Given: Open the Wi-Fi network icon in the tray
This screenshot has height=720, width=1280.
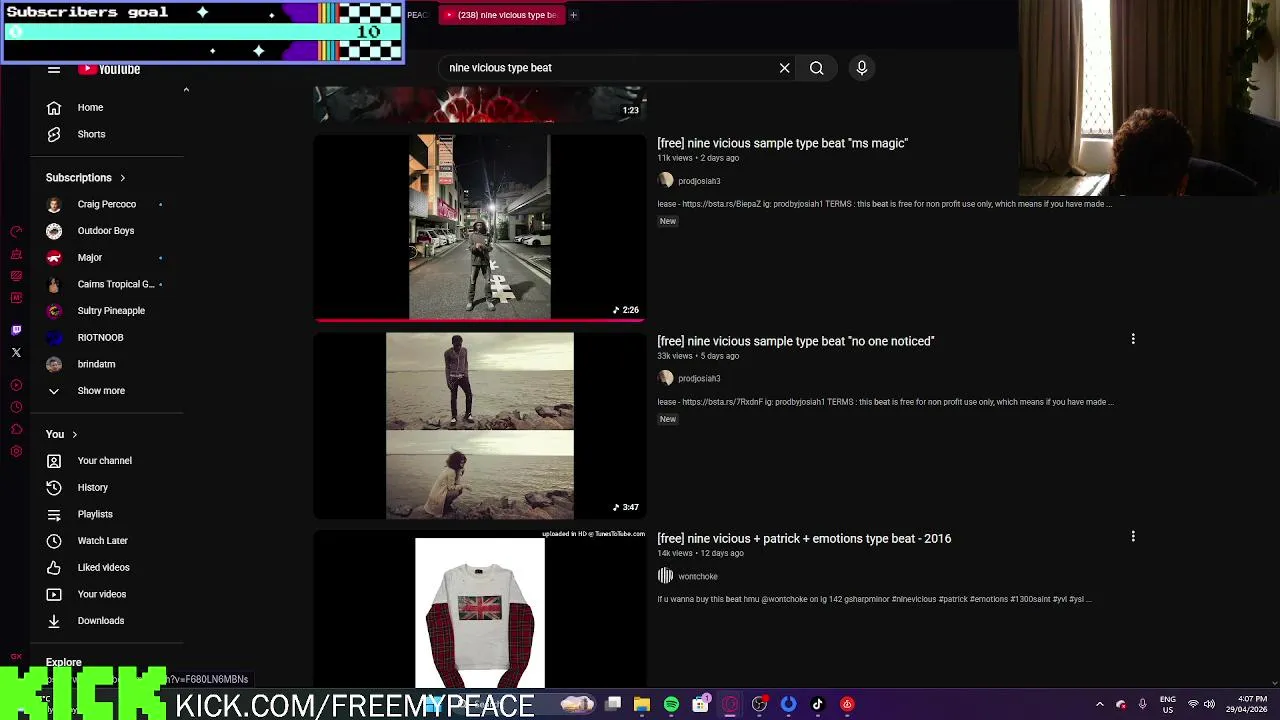Looking at the screenshot, I should pos(1192,704).
